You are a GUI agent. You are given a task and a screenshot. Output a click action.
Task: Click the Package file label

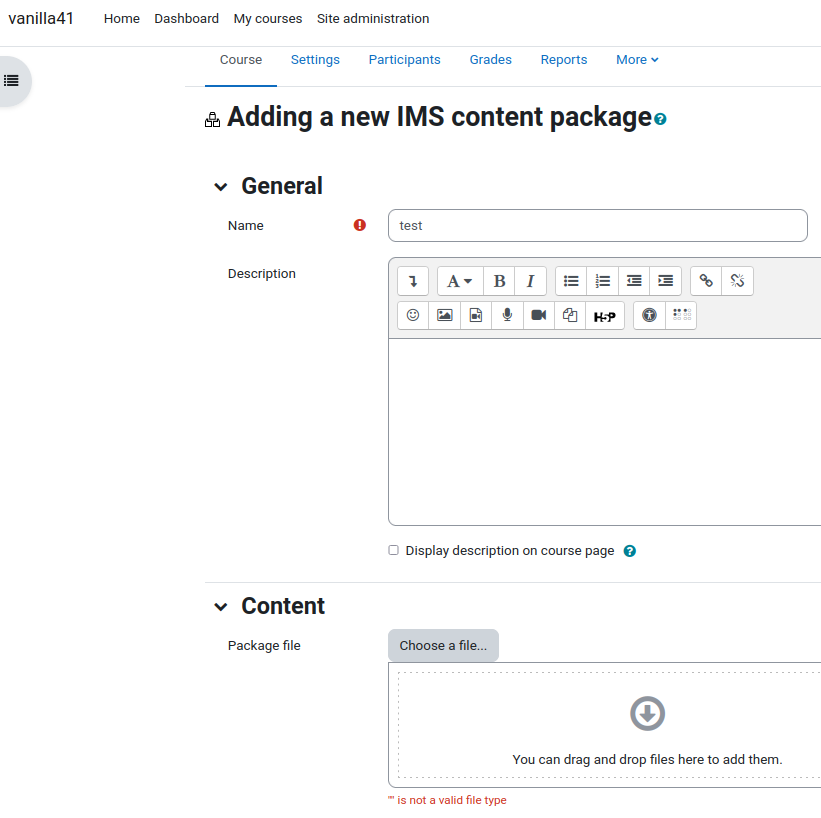264,646
